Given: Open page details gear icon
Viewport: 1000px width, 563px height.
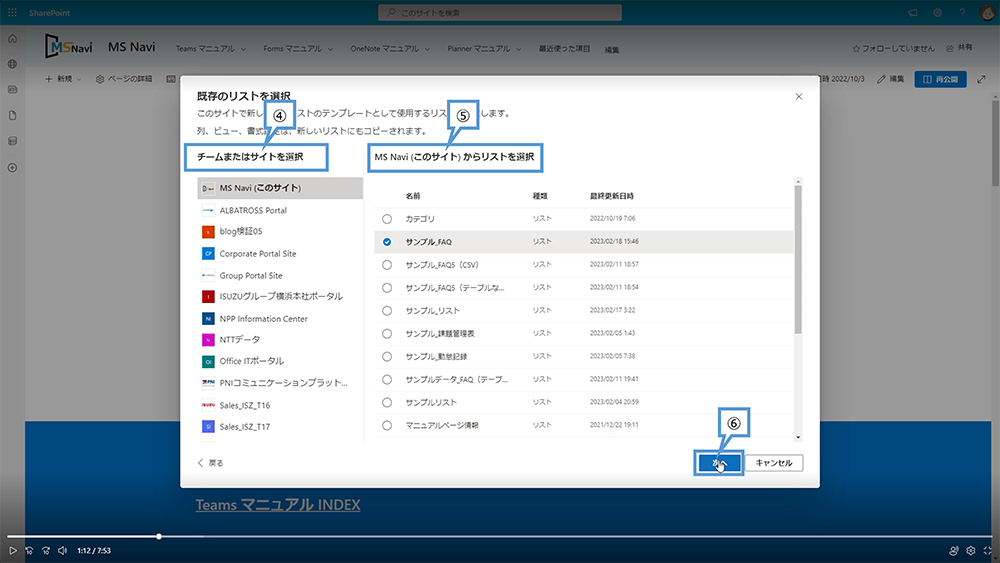Looking at the screenshot, I should pyautogui.click(x=100, y=79).
